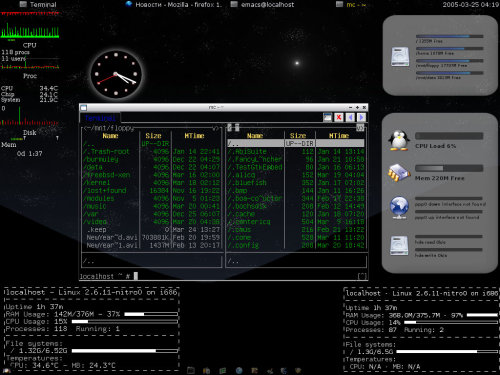Sort right panel by Name header

click(255, 136)
